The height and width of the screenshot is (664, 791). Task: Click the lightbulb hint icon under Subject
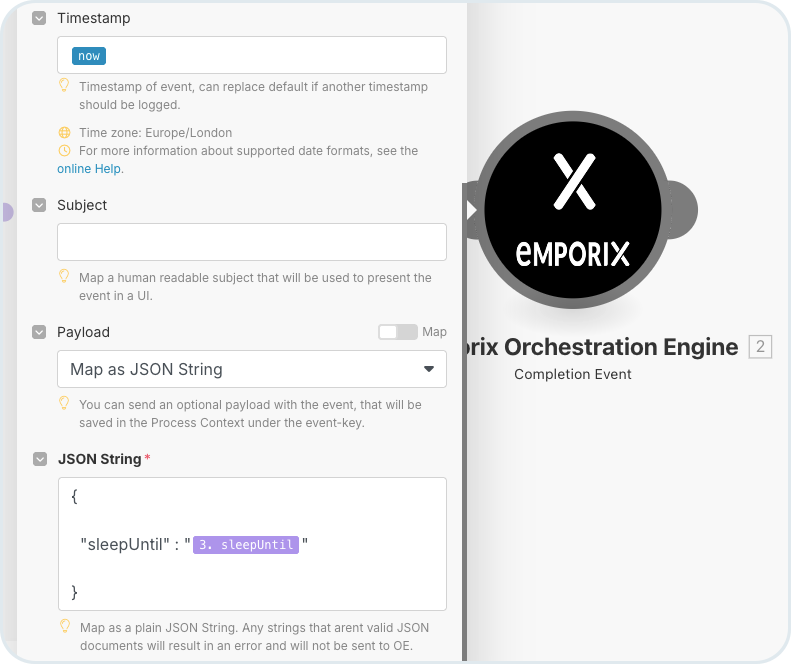pos(65,277)
